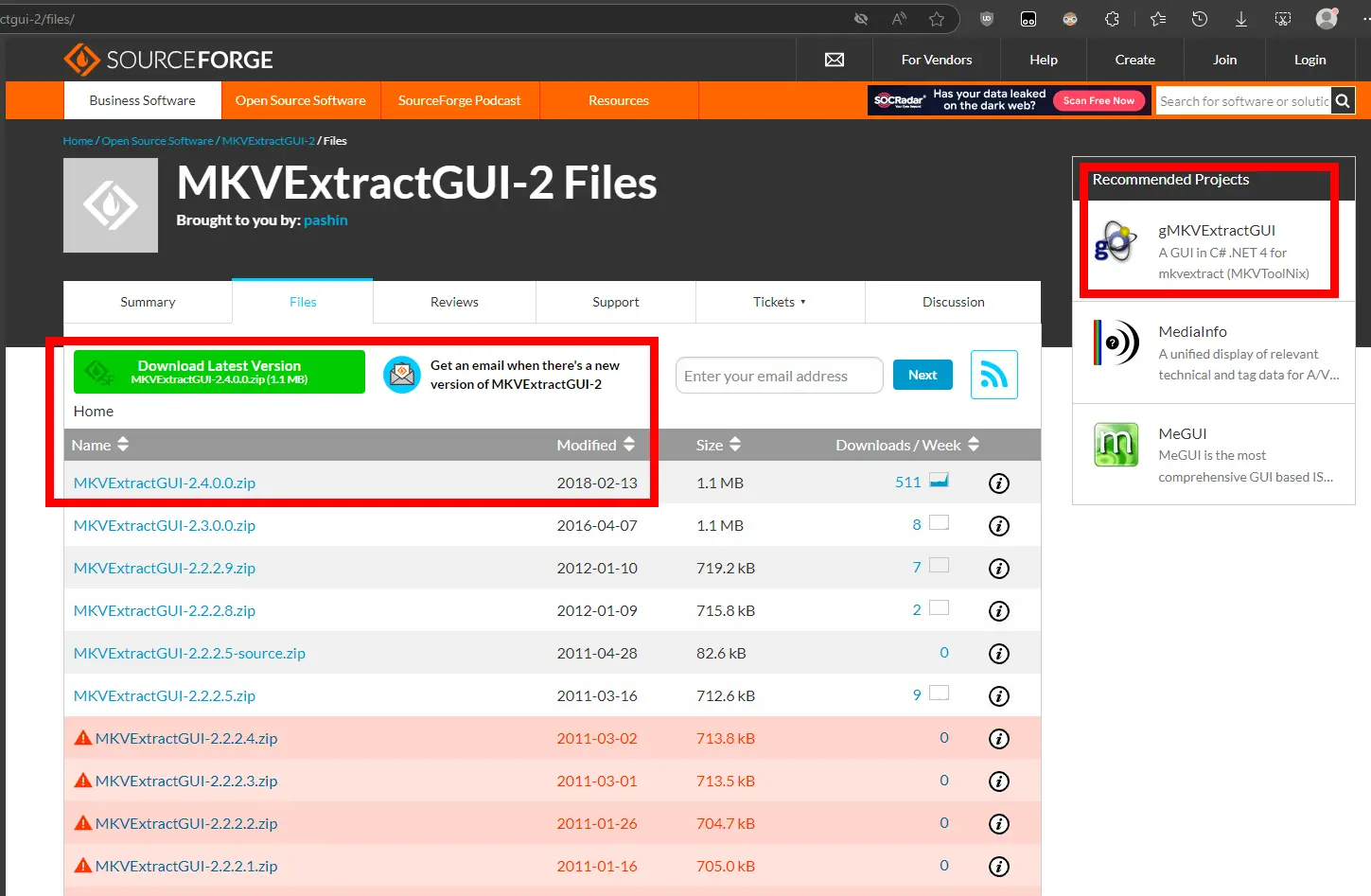Click email notification envelope icon

402,375
